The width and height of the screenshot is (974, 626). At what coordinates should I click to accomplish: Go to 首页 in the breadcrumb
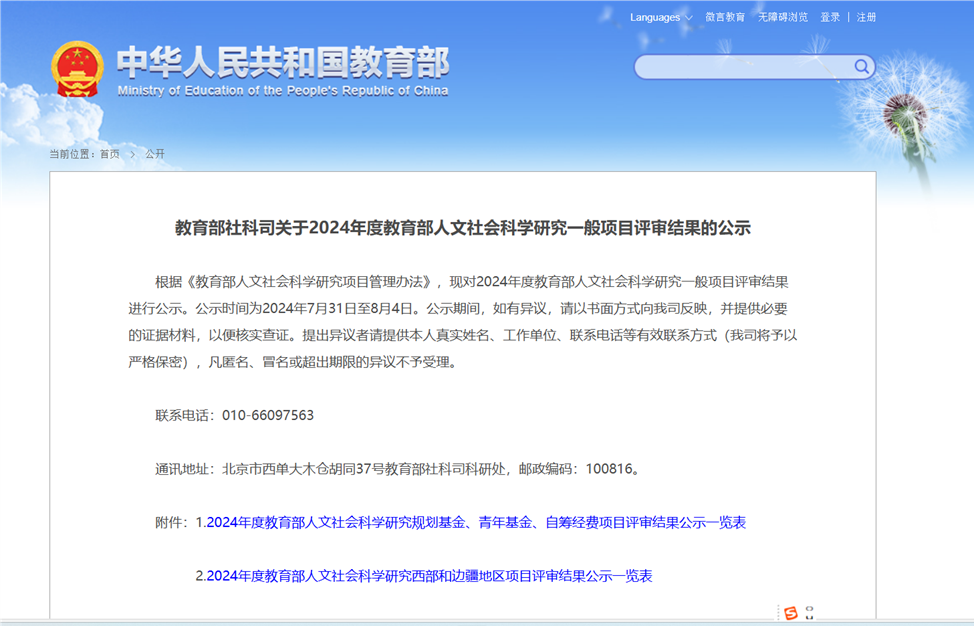pyautogui.click(x=109, y=154)
